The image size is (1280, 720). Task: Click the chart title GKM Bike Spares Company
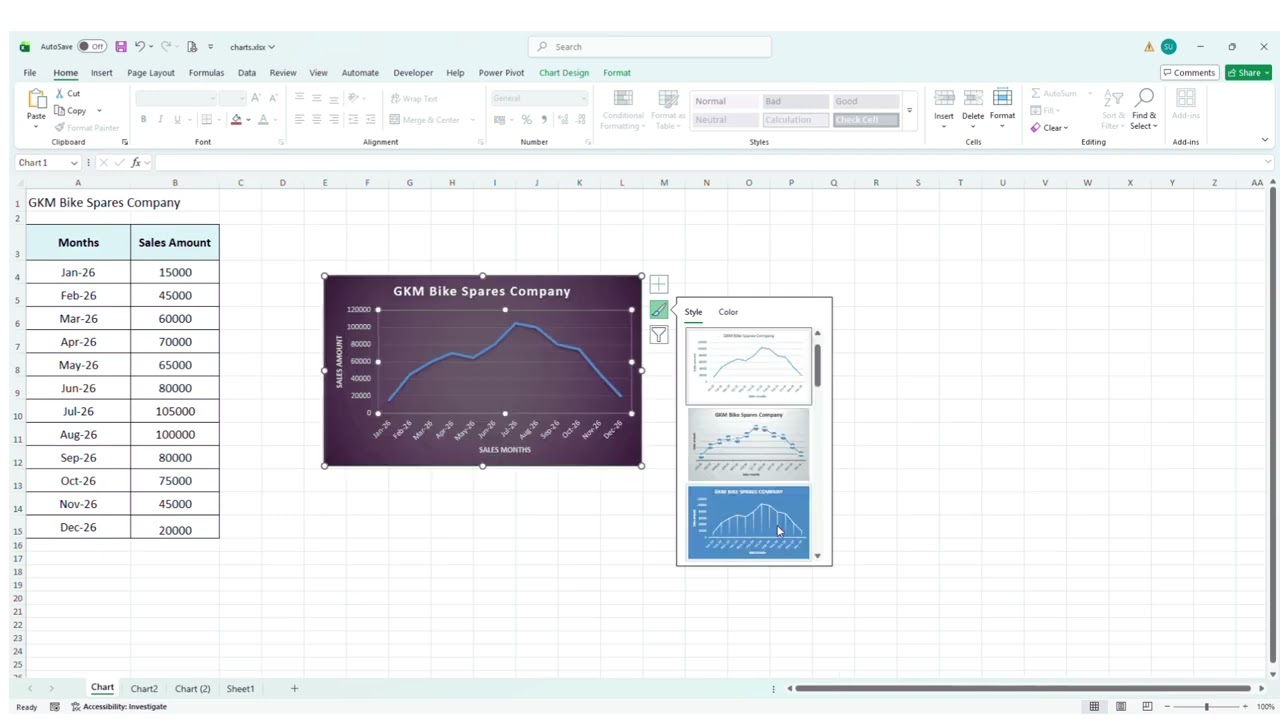(482, 291)
